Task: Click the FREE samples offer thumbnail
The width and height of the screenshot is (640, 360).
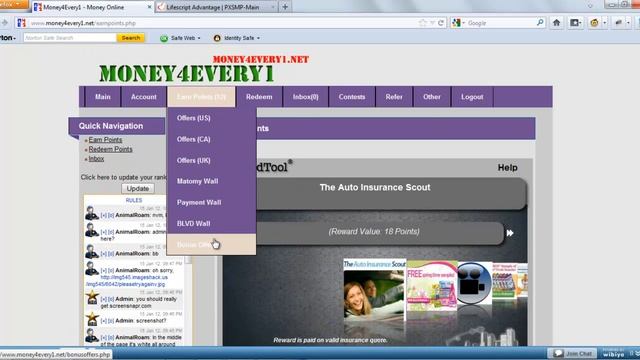Action: tap(432, 286)
